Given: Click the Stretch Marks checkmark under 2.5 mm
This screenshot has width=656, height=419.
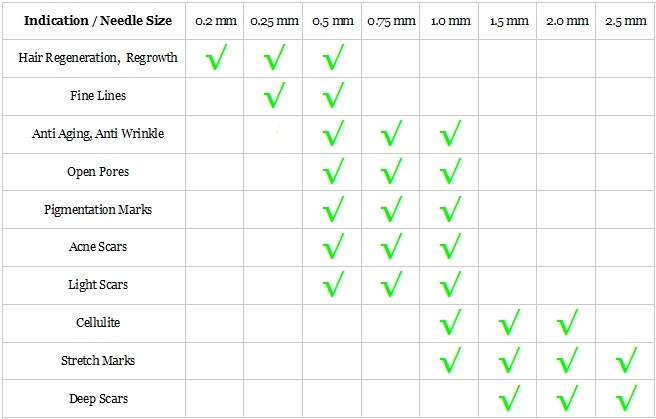Looking at the screenshot, I should pos(626,360).
